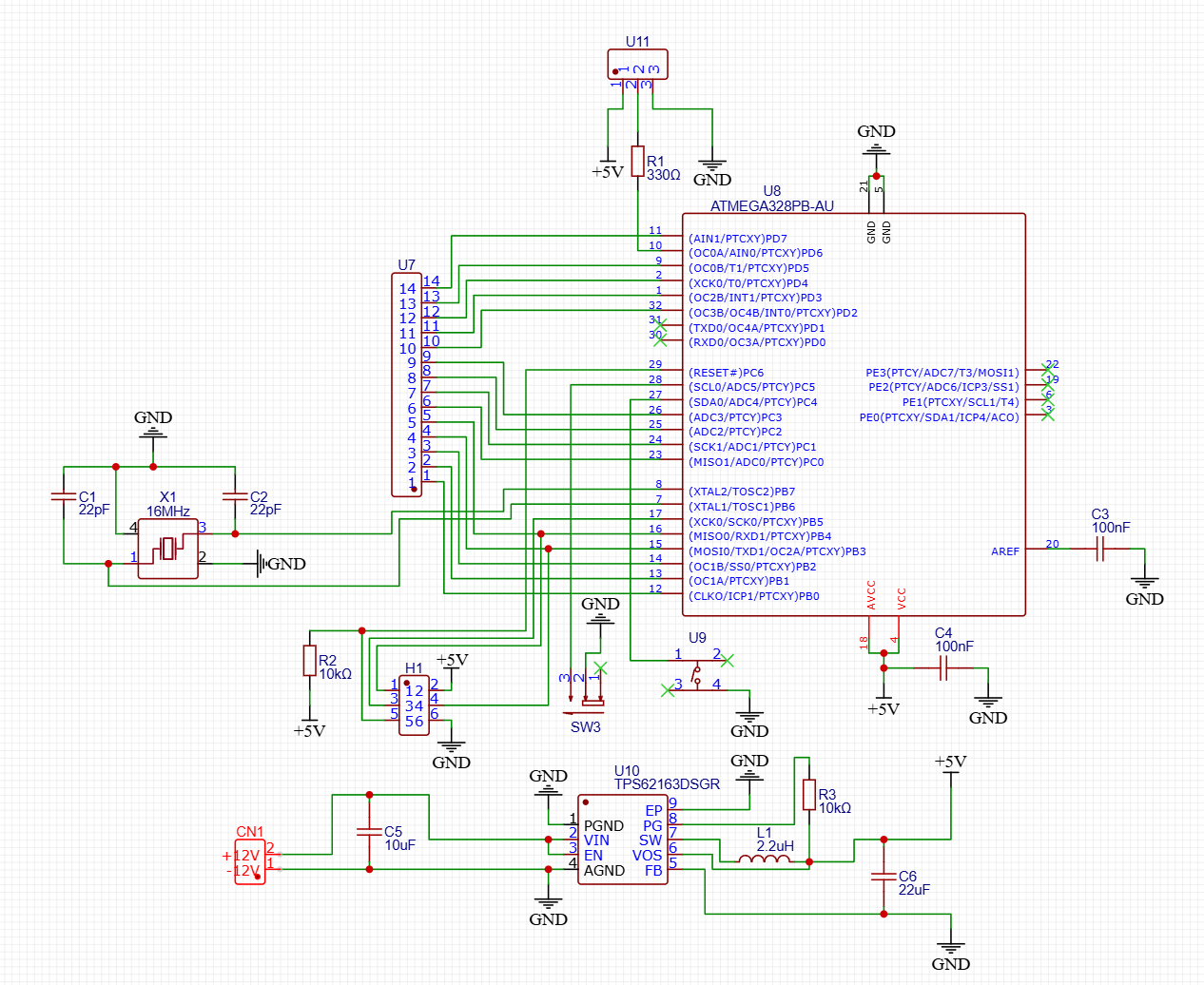The image size is (1204, 985).
Task: Select the C6 22uF capacitor symbol
Action: 884,877
